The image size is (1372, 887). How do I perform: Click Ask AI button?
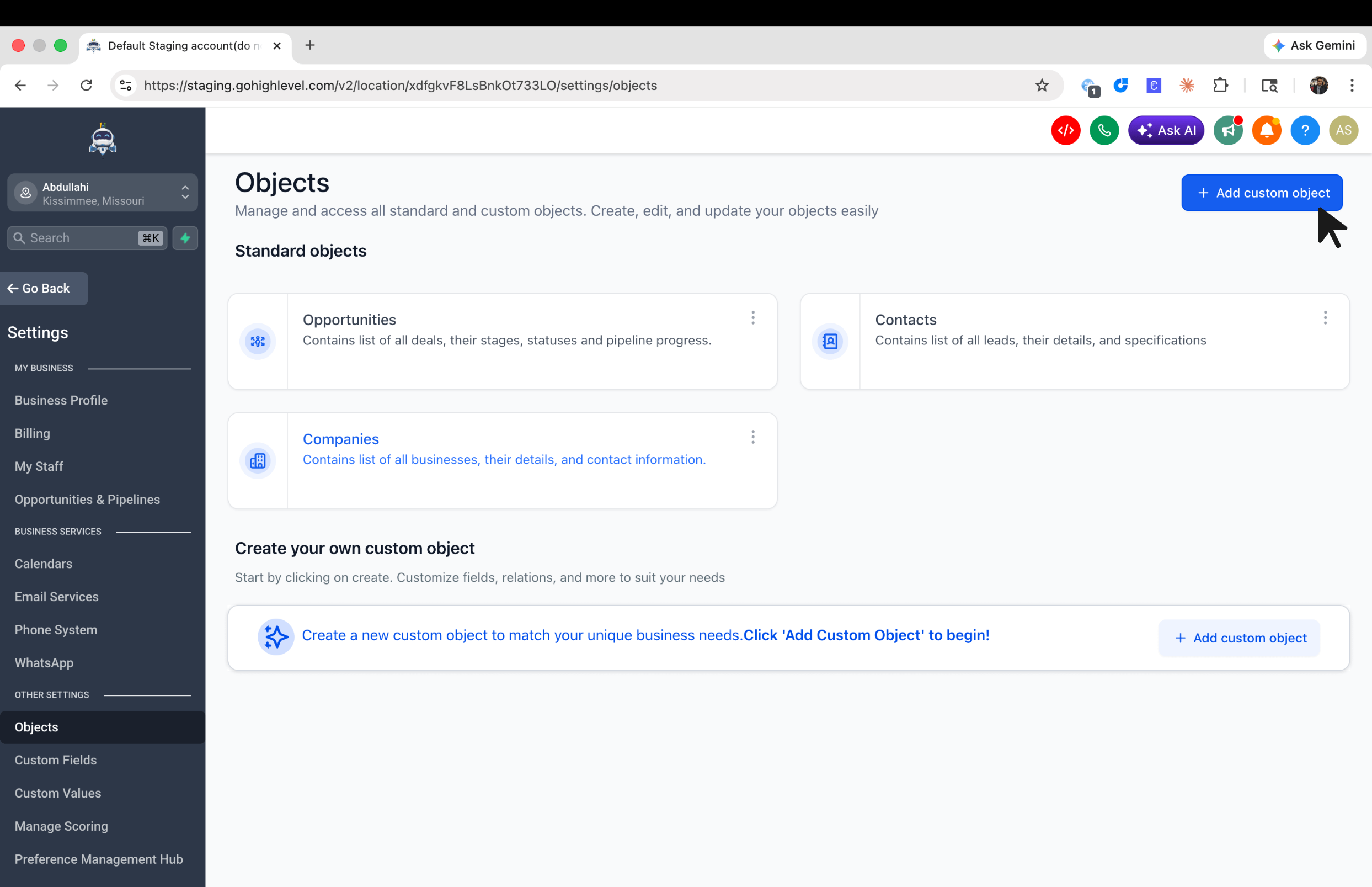tap(1166, 131)
